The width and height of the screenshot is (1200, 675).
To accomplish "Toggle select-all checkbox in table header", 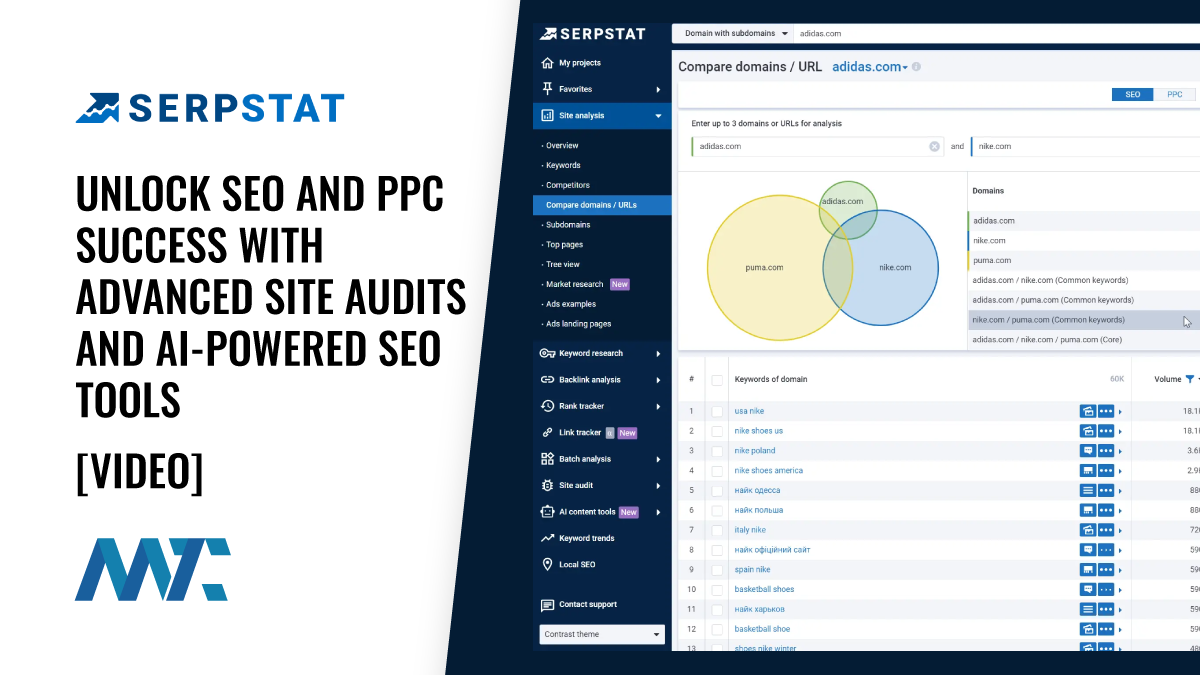I will point(716,380).
